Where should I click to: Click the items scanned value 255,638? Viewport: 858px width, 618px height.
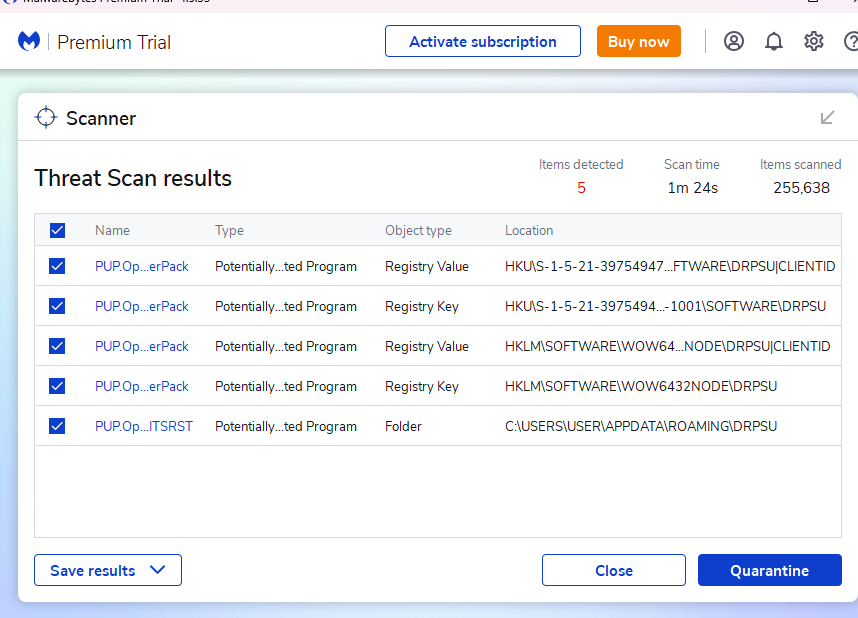[801, 188]
